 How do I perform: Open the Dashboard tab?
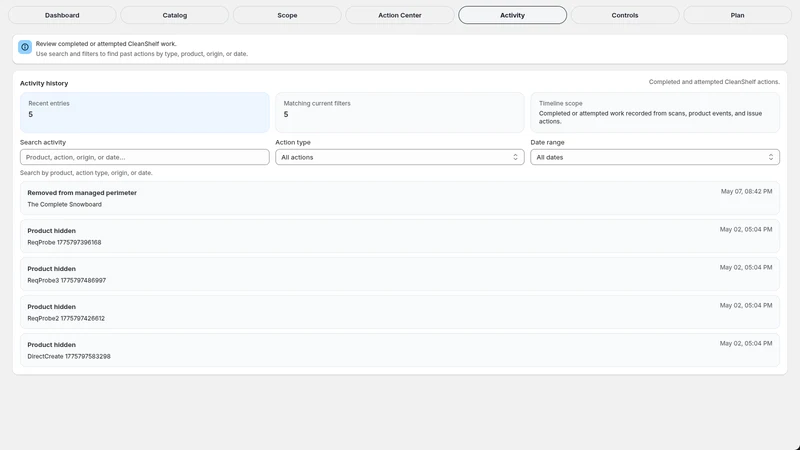pyautogui.click(x=62, y=15)
